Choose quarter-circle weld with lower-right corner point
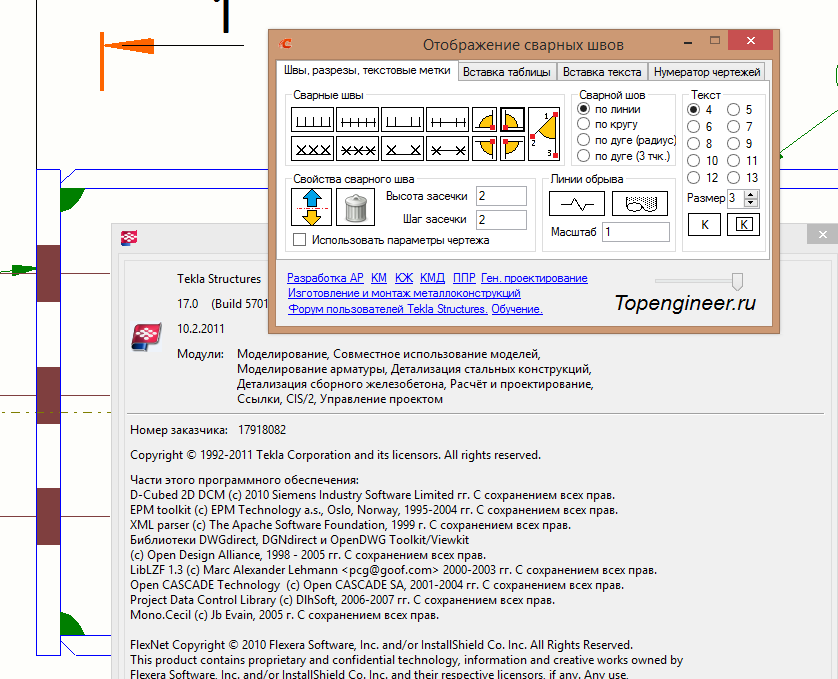Image resolution: width=838 pixels, height=679 pixels. (x=484, y=120)
